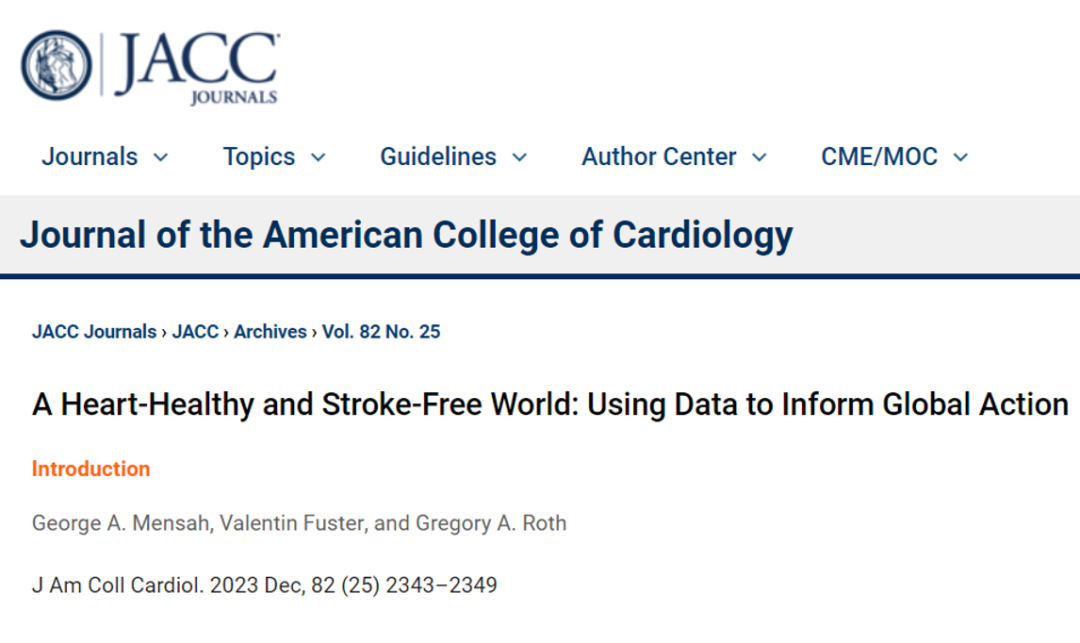Viewport: 1080px width, 643px height.
Task: Click author name George A. Mensah
Action: tap(121, 523)
